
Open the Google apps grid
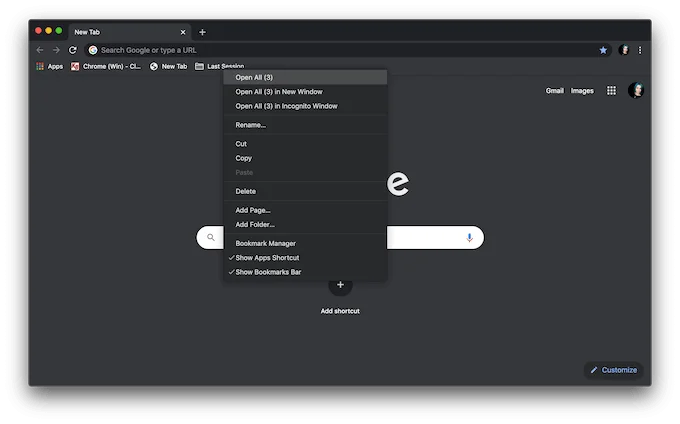(611, 91)
